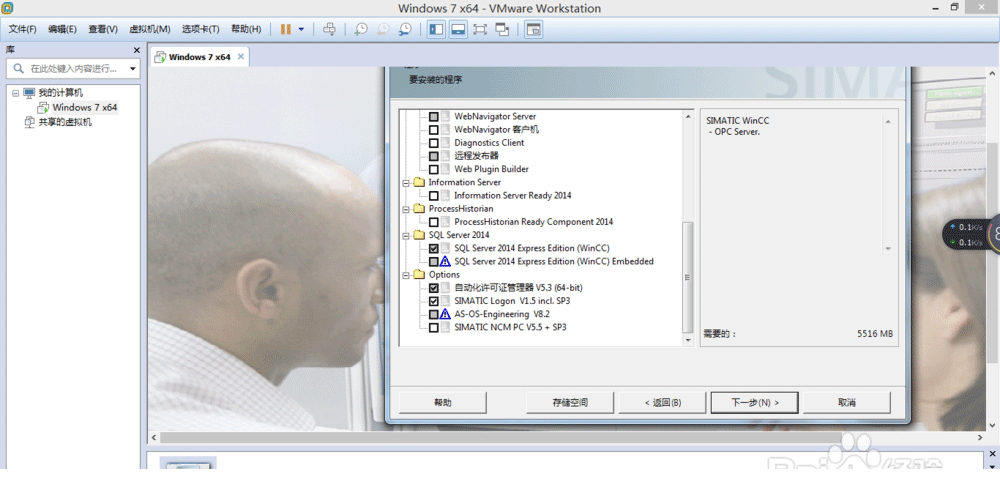
Task: Uncheck SIMATIC Logon V1.5 checkbox
Action: [x=434, y=301]
